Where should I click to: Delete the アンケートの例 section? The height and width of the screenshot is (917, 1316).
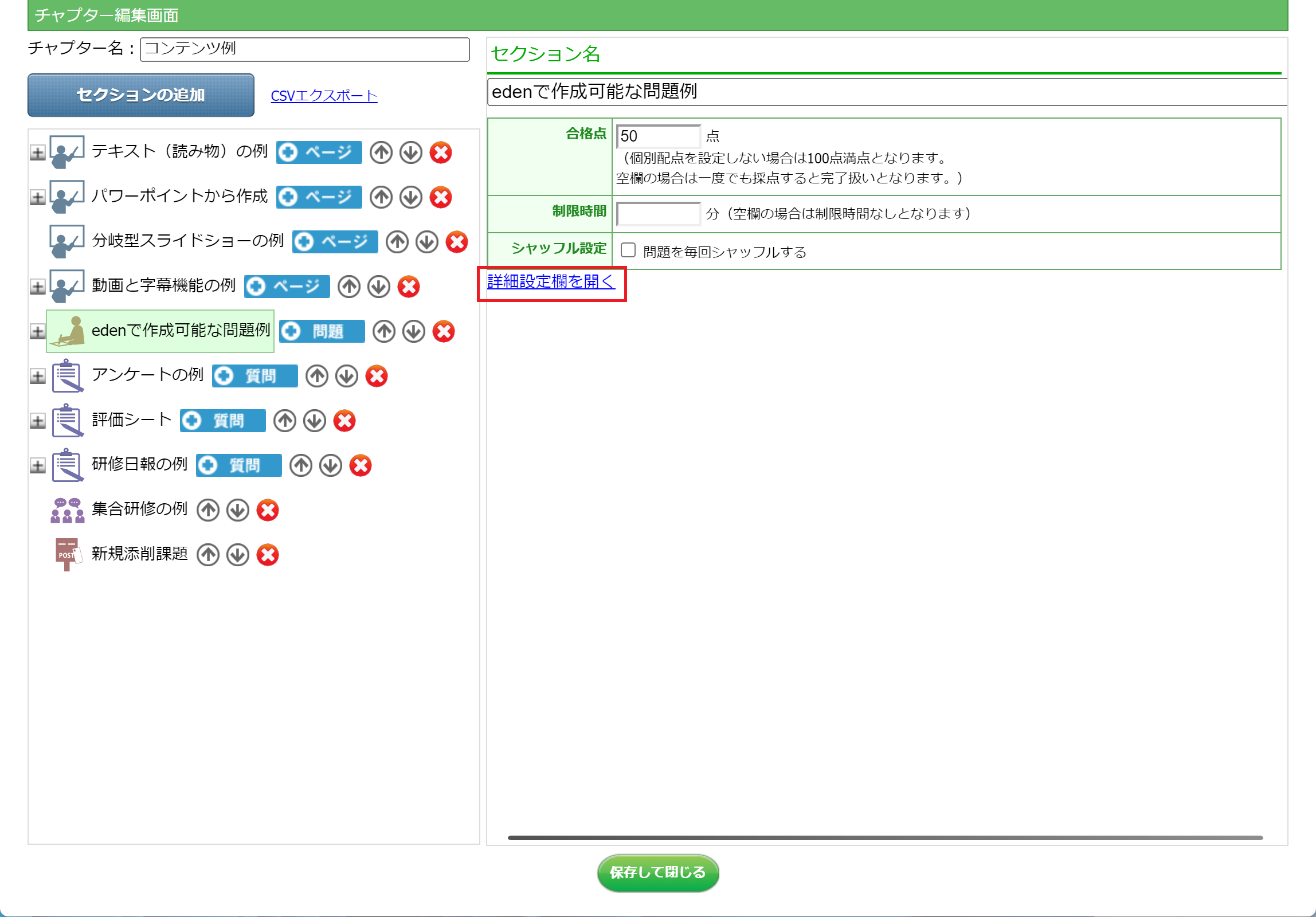point(377,376)
